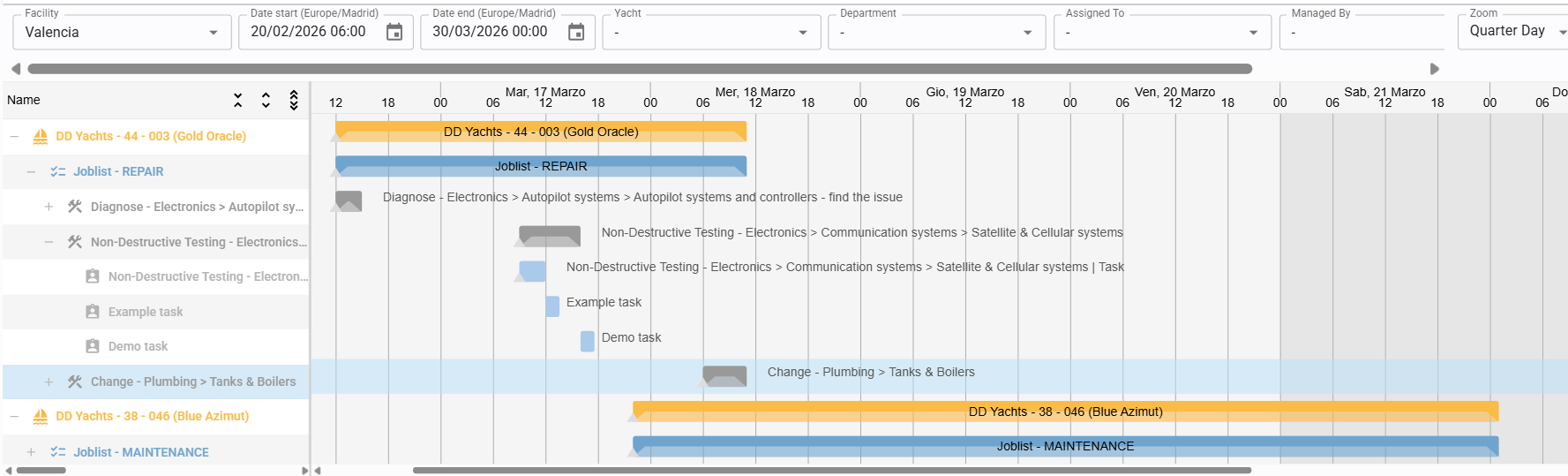Open the Date start calendar picker

pyautogui.click(x=394, y=33)
